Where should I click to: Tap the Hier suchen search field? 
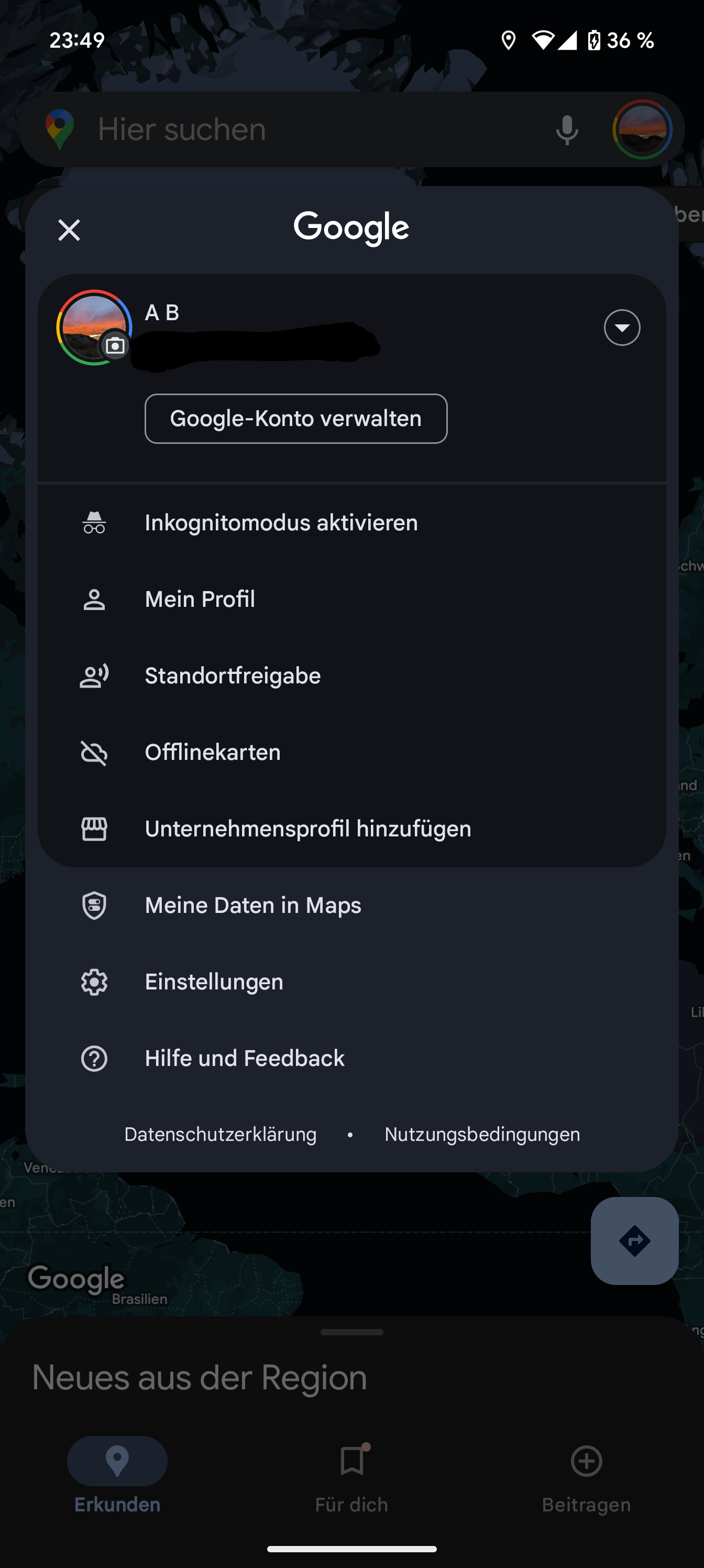(304, 129)
